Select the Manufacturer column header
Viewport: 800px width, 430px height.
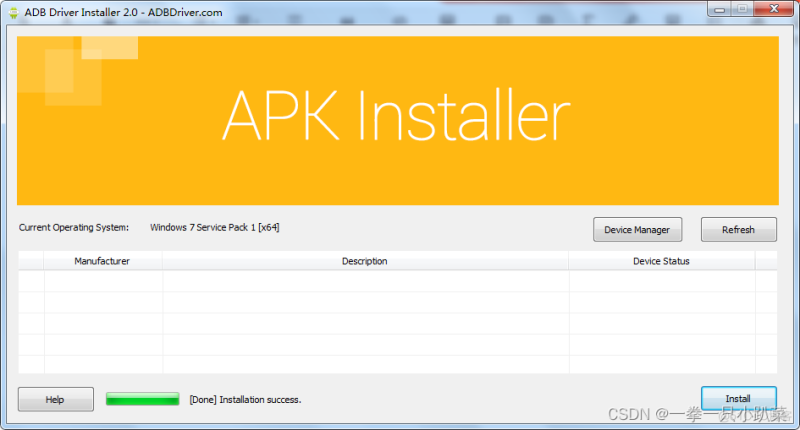(103, 261)
